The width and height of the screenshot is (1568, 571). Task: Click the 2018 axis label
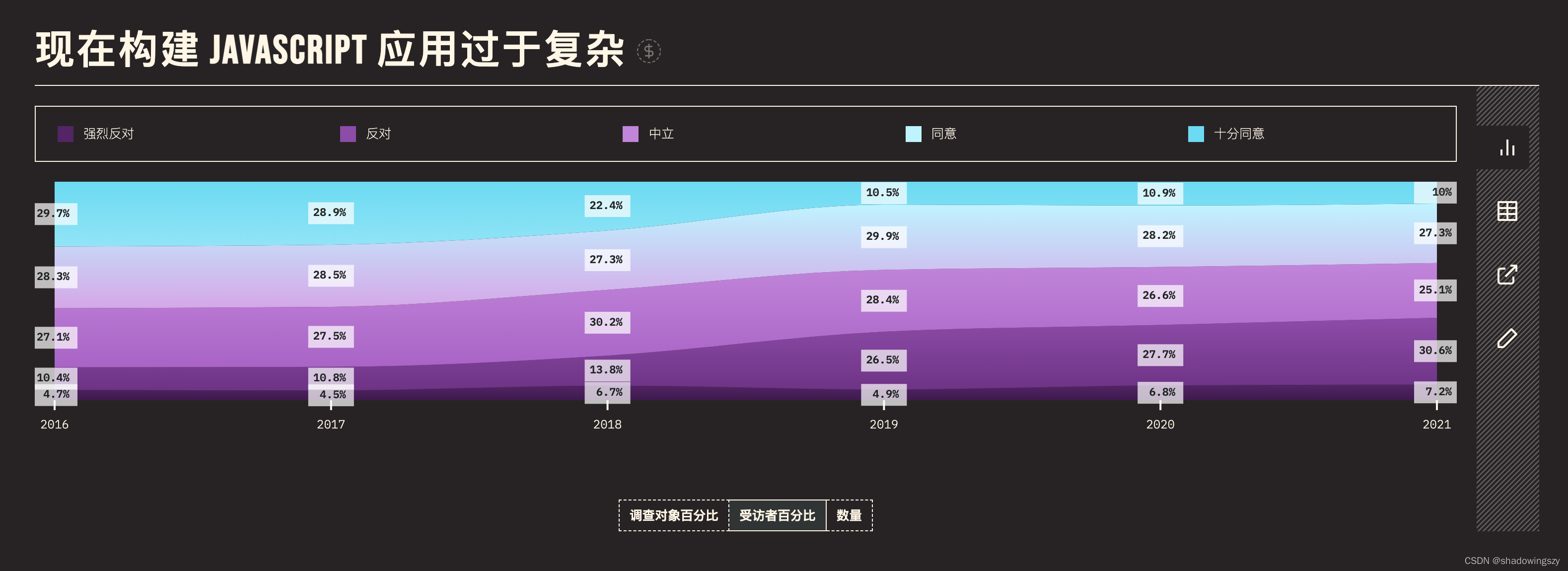click(x=607, y=425)
